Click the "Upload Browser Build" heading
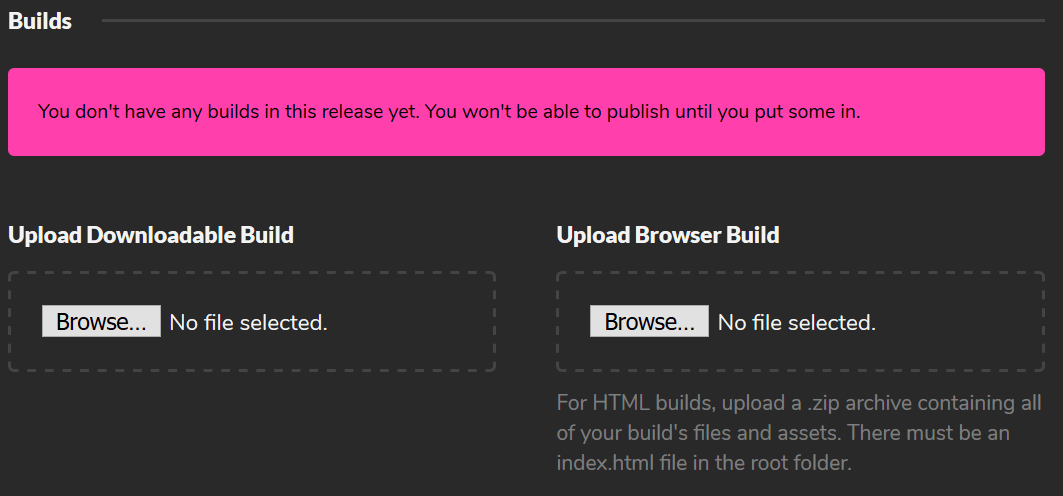This screenshot has height=496, width=1063. (668, 236)
